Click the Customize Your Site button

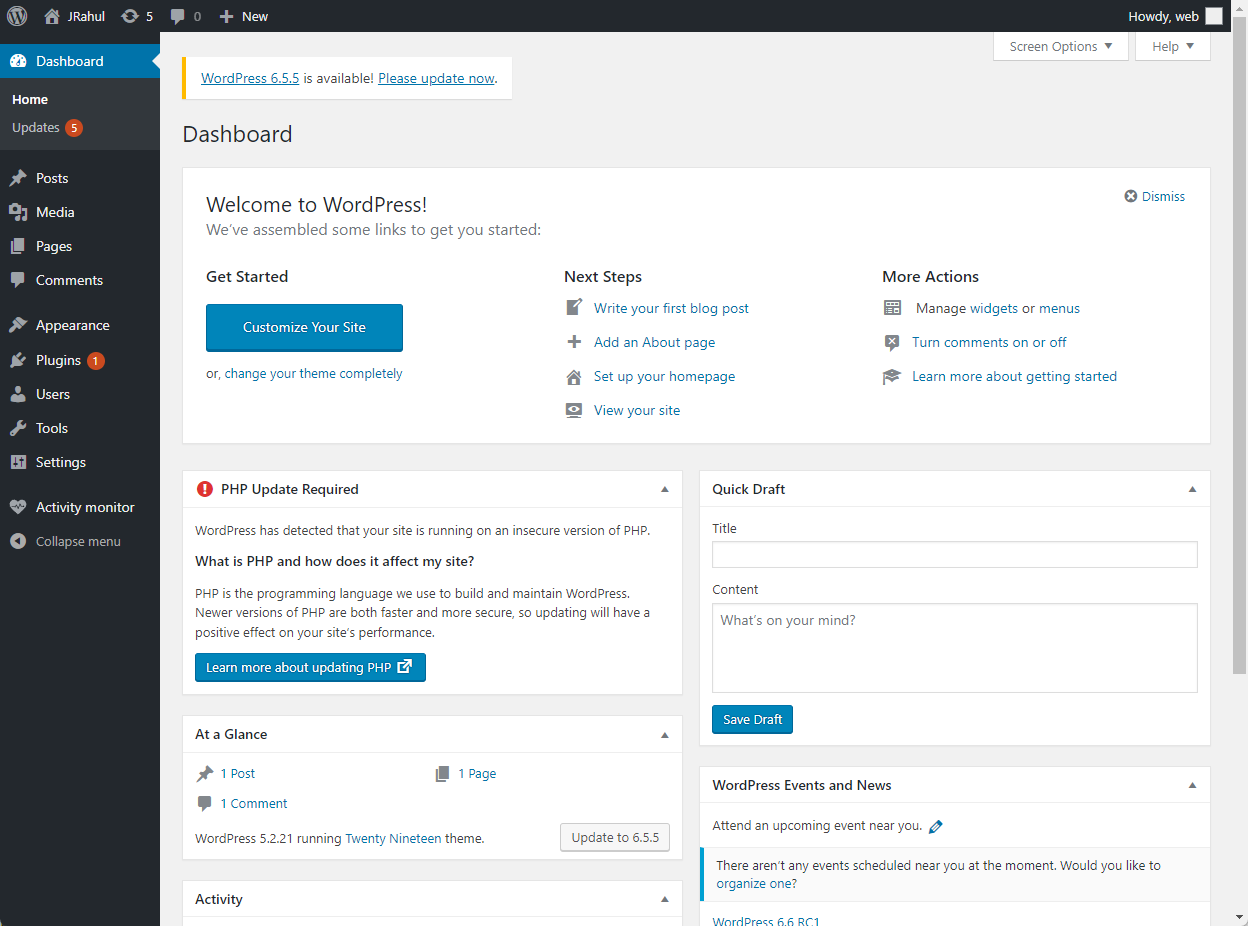coord(304,327)
